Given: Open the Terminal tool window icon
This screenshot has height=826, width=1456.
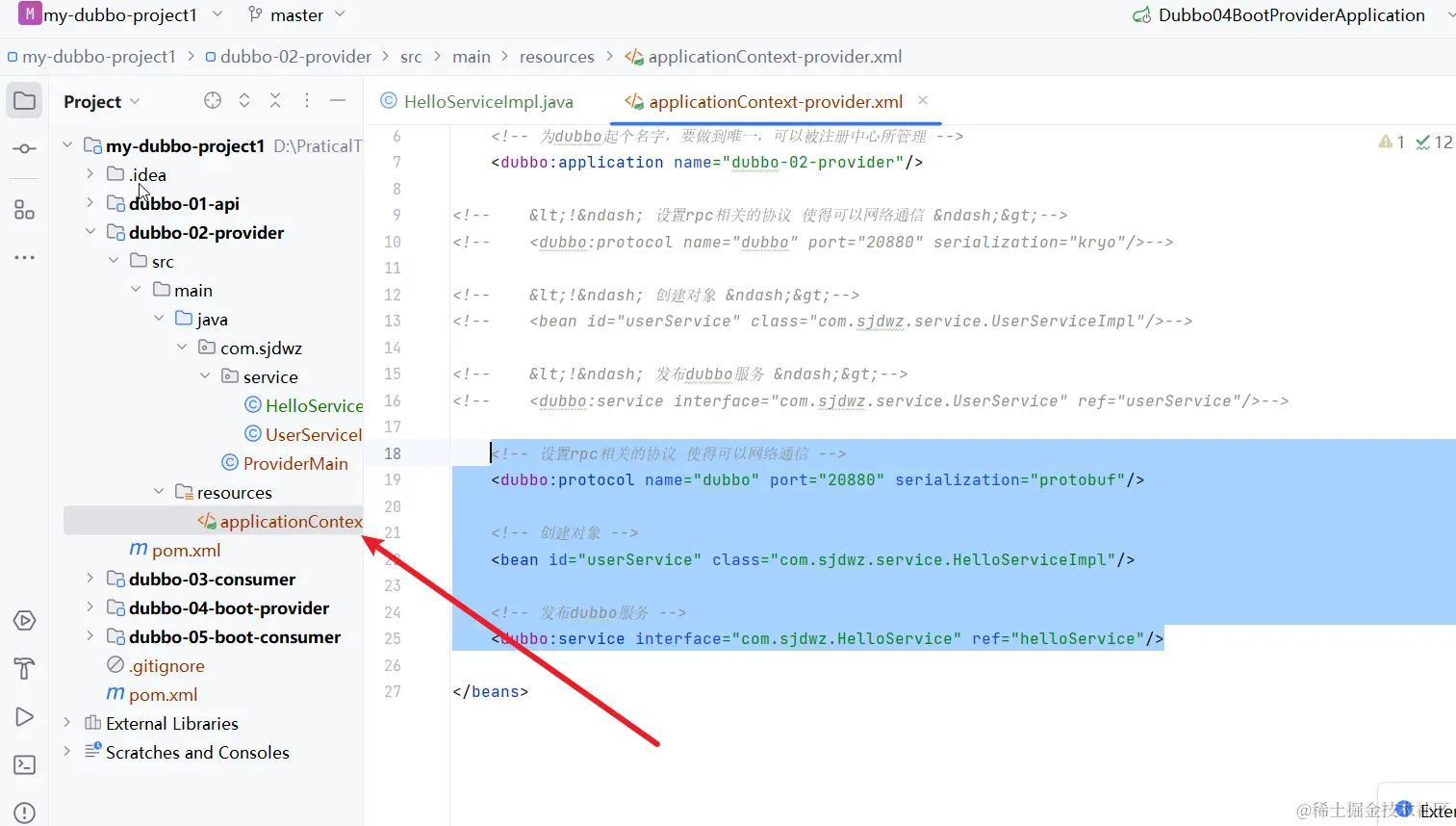Looking at the screenshot, I should [24, 765].
